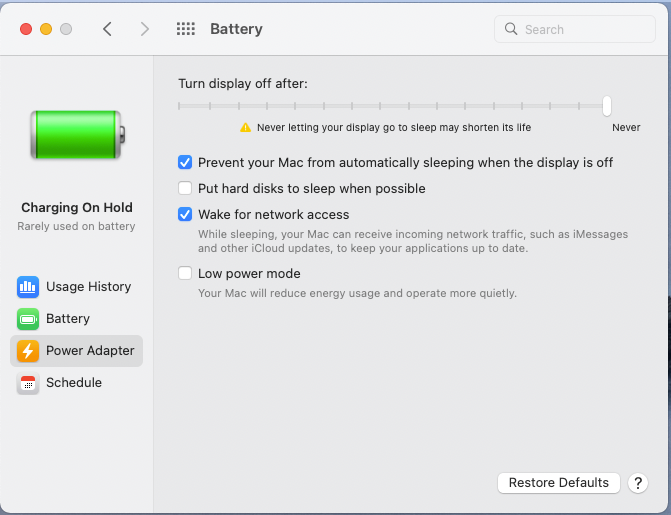
Task: Click the red close window button
Action: tap(26, 29)
